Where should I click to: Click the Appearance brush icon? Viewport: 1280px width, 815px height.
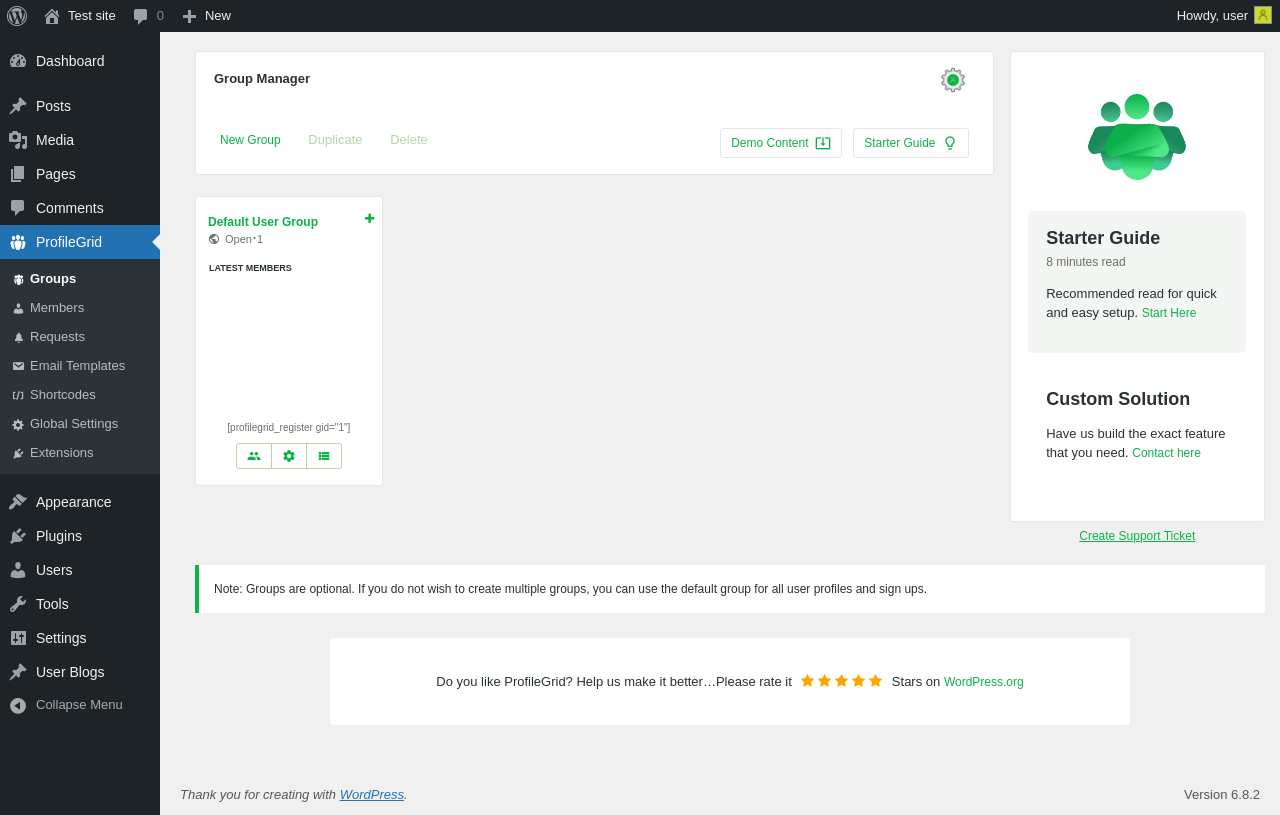pyautogui.click(x=18, y=502)
